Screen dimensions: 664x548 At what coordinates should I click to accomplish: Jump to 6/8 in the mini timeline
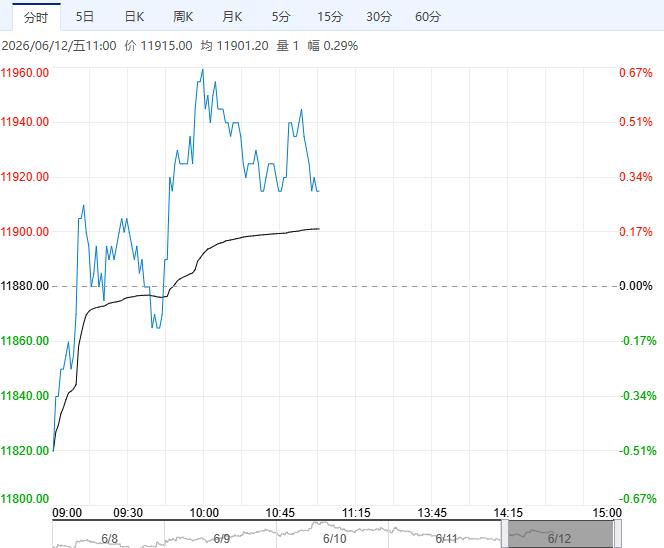coord(109,539)
